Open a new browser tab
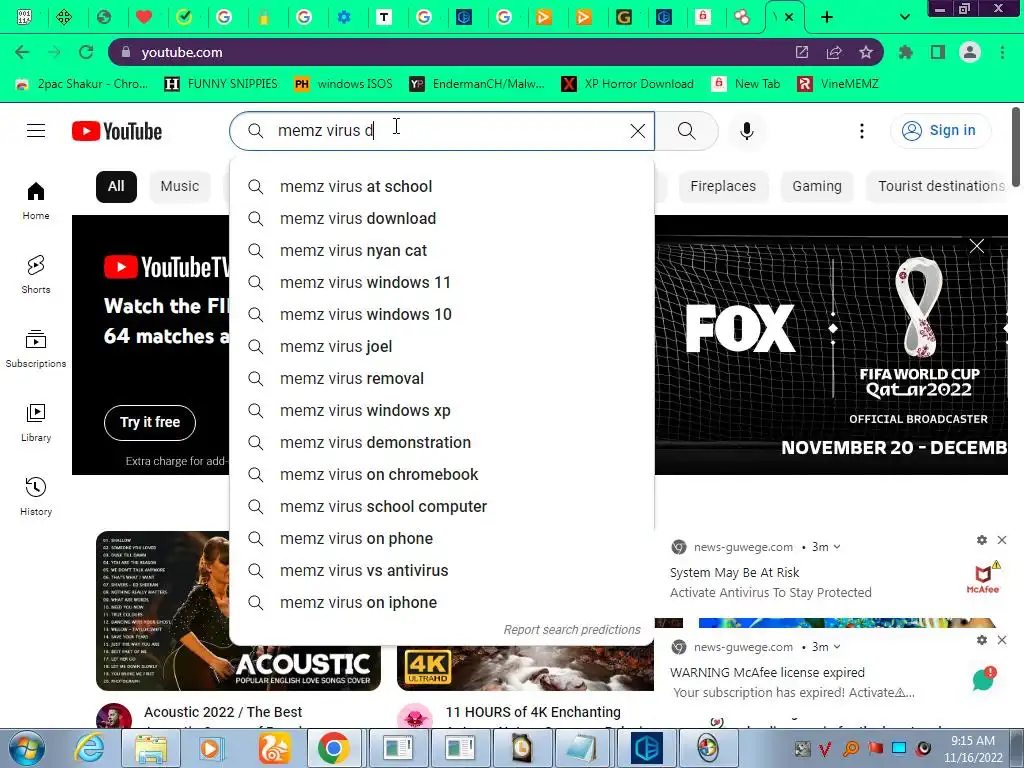This screenshot has height=768, width=1024. pos(827,17)
